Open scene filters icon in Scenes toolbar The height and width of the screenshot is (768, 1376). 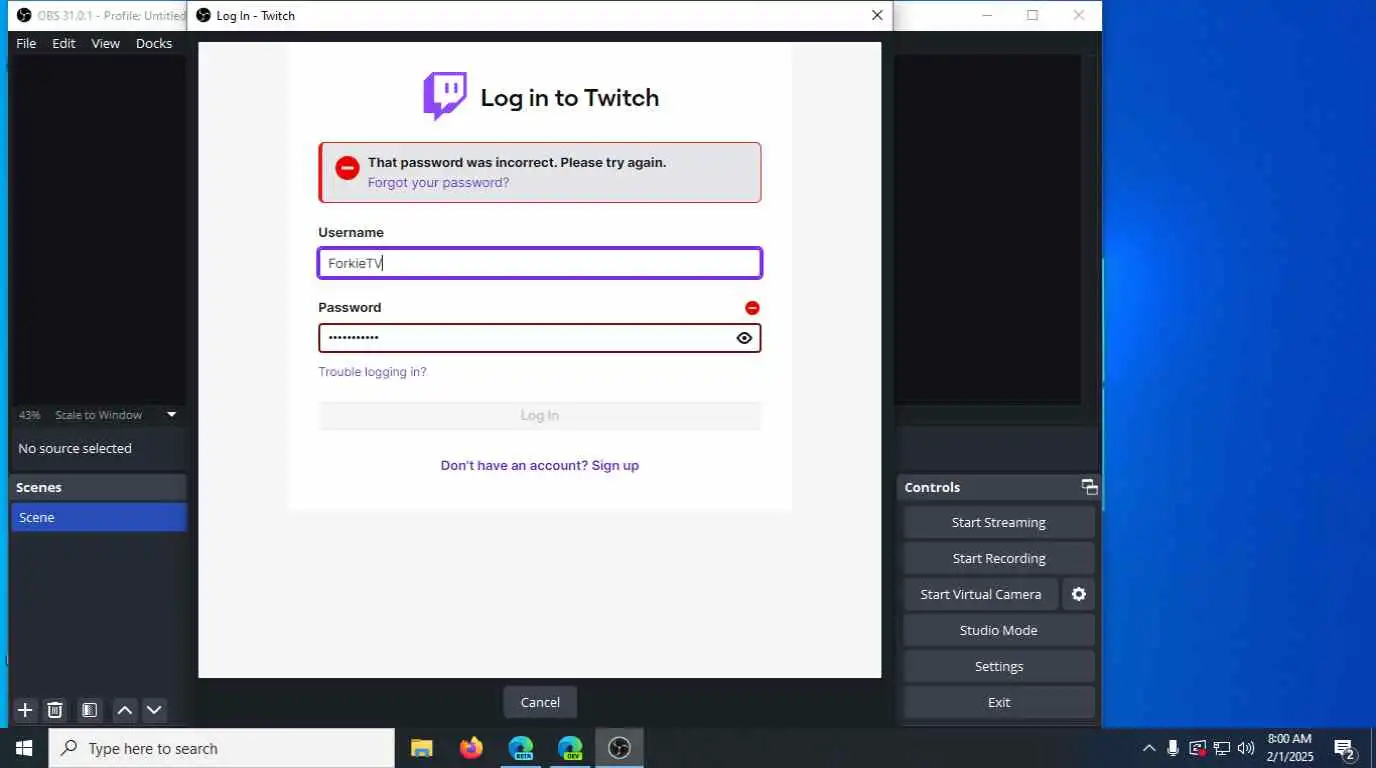point(89,710)
